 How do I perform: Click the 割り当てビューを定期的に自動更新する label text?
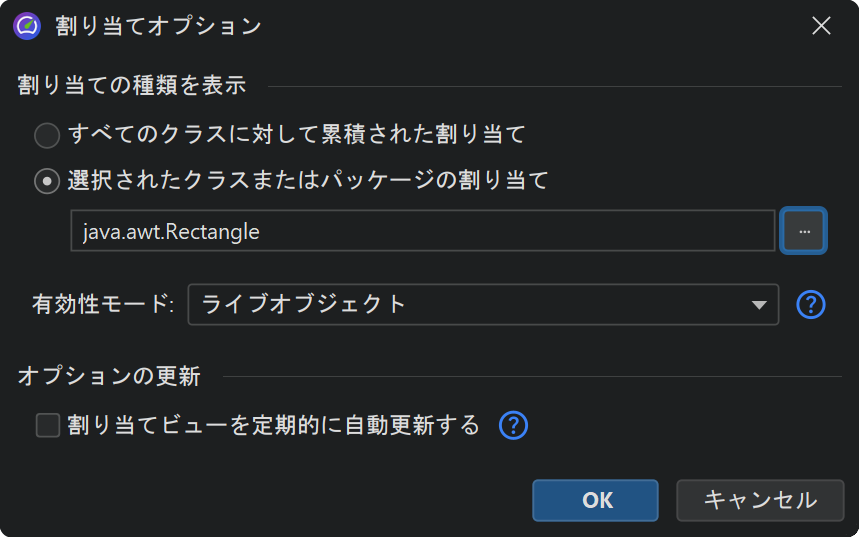click(274, 426)
